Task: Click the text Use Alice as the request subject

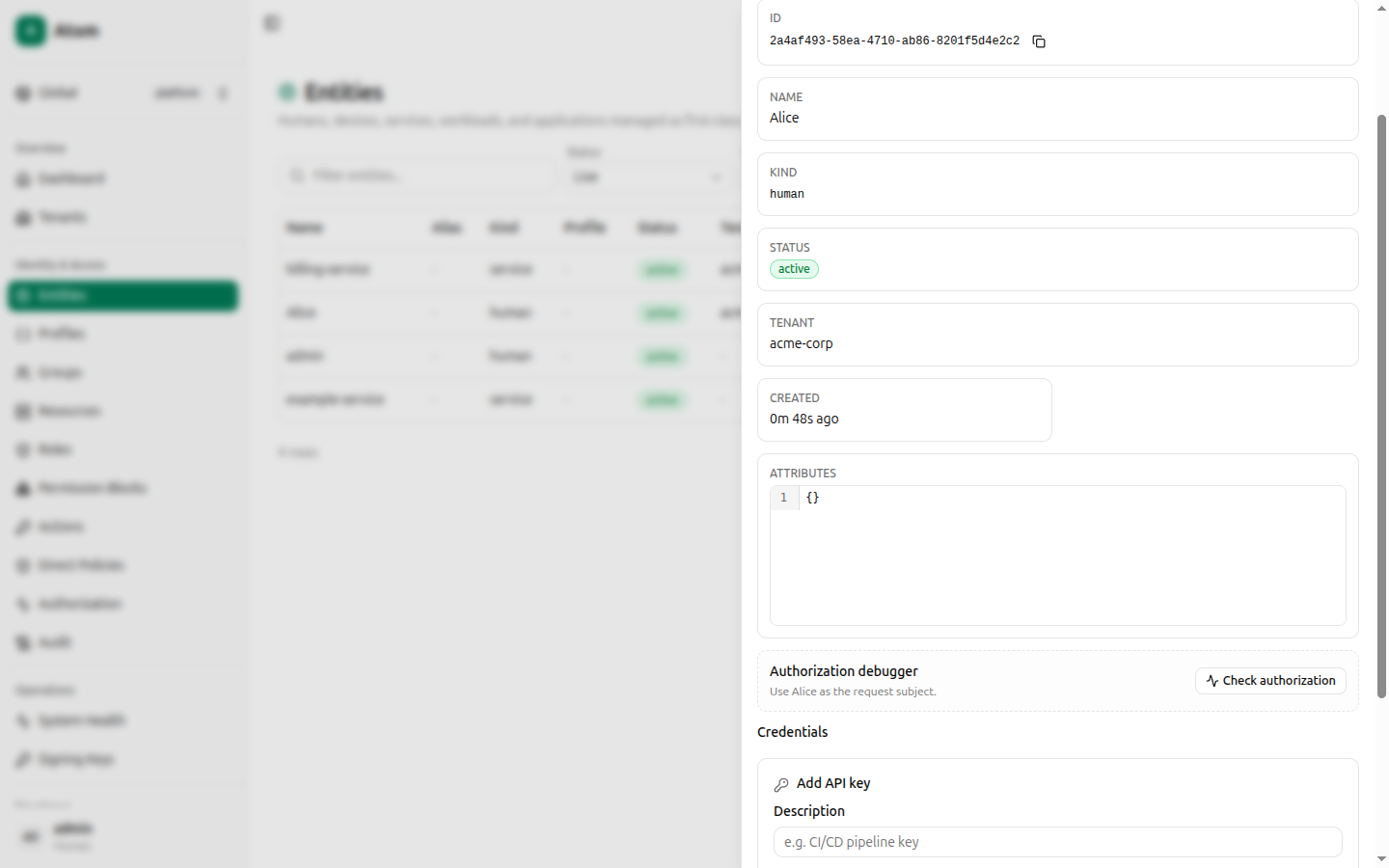Action: coord(853,692)
